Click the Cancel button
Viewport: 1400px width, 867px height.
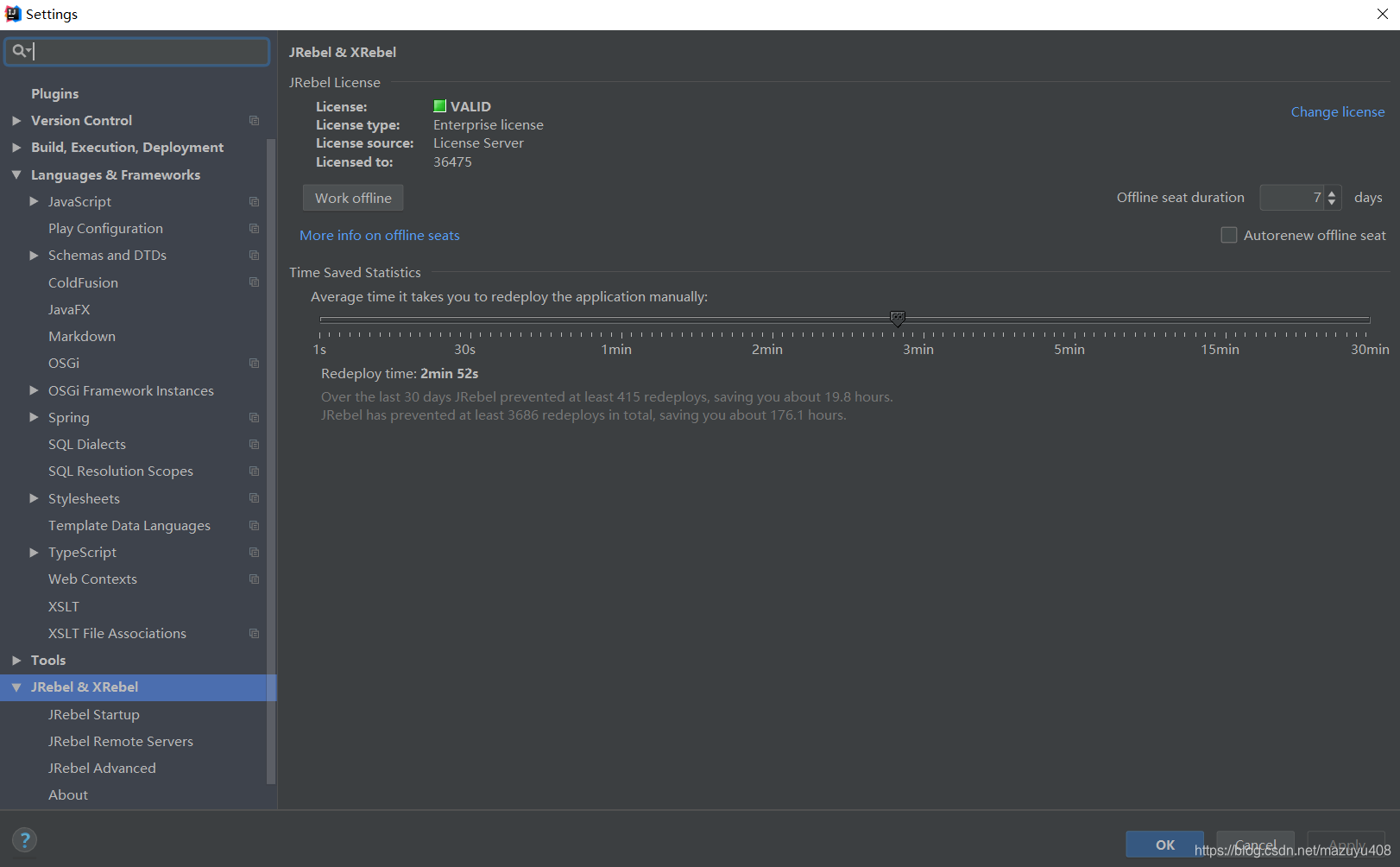(1255, 845)
